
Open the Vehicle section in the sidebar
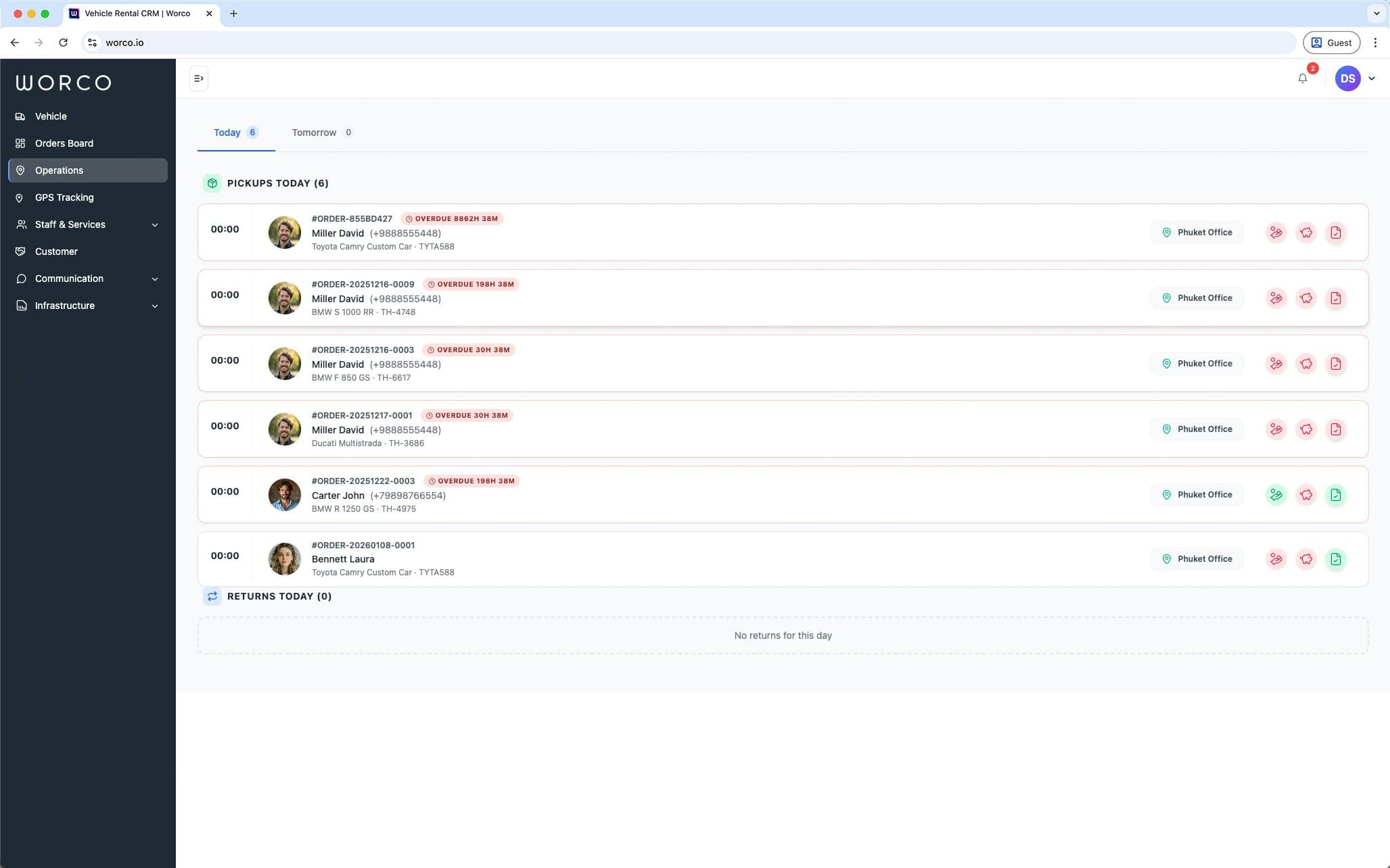[x=51, y=116]
